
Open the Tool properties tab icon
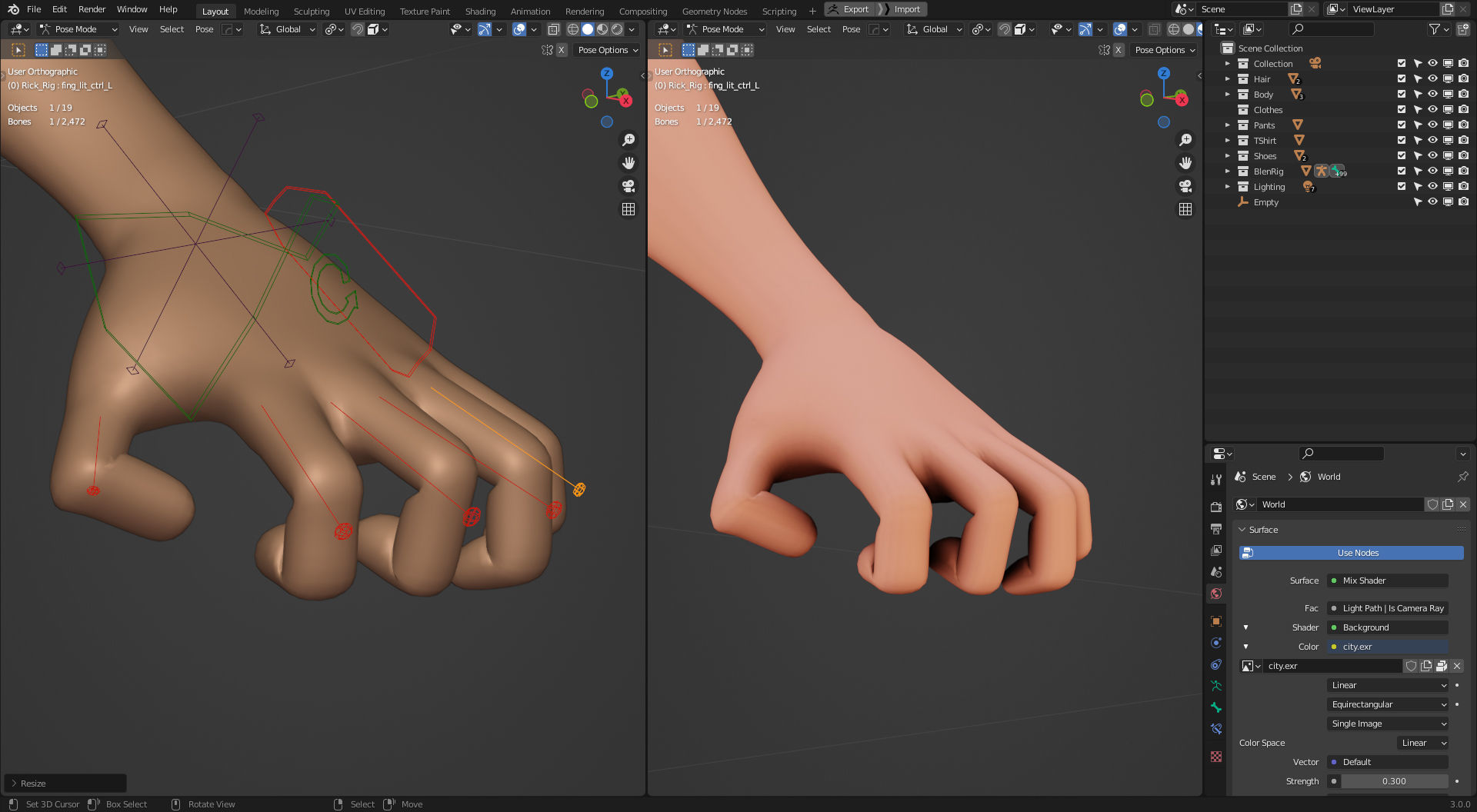(x=1216, y=480)
